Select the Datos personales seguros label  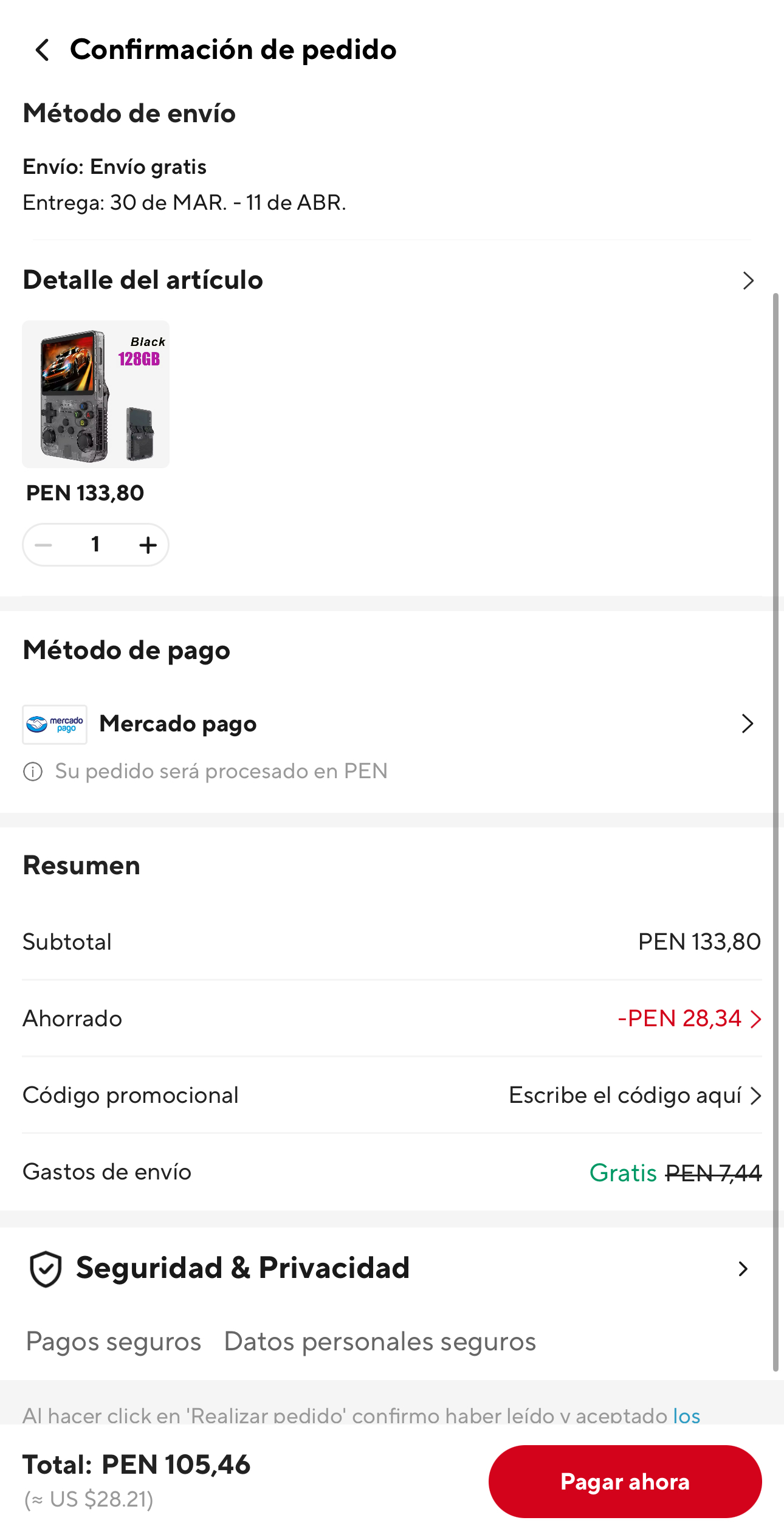tap(380, 1342)
